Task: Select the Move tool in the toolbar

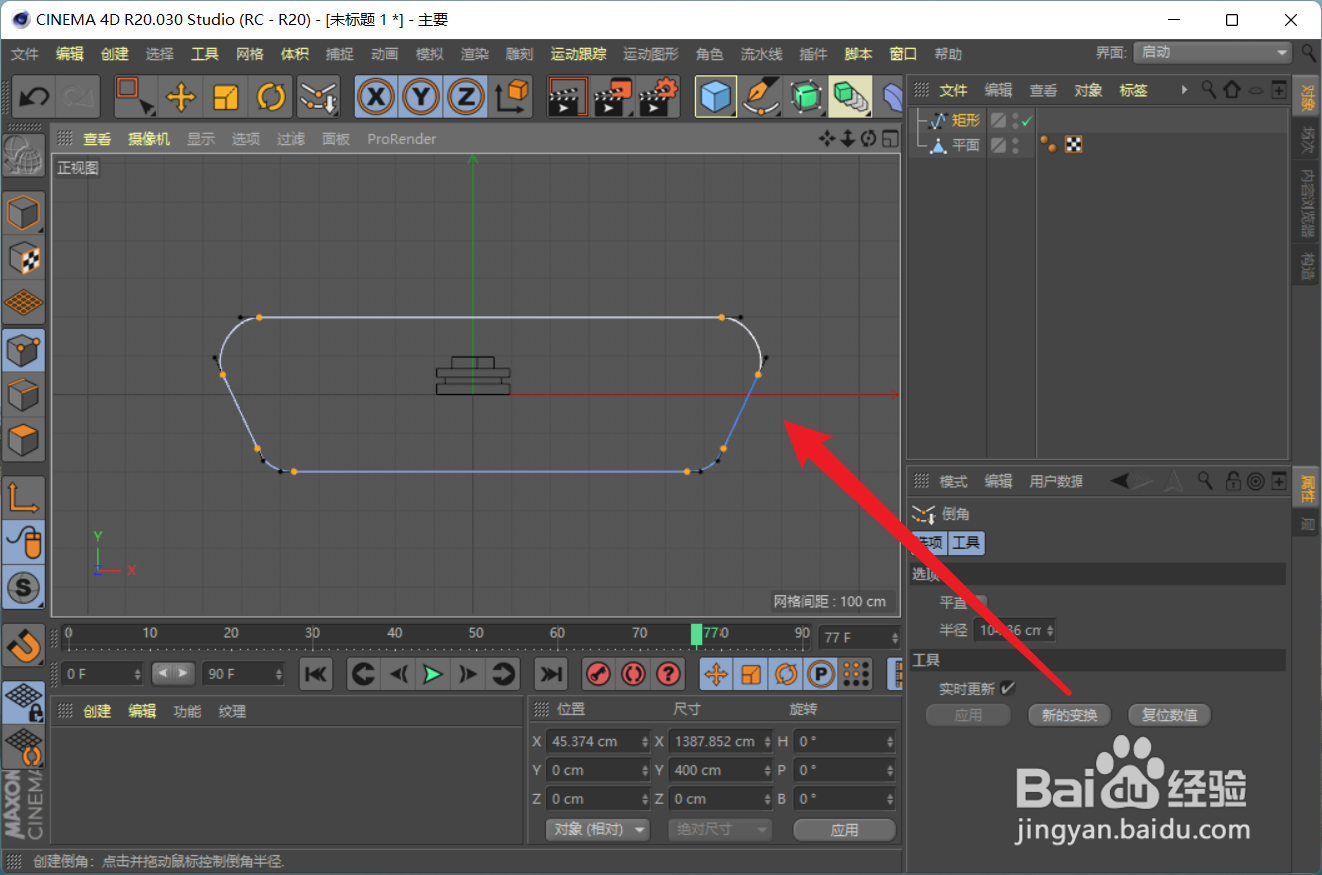Action: click(x=179, y=96)
